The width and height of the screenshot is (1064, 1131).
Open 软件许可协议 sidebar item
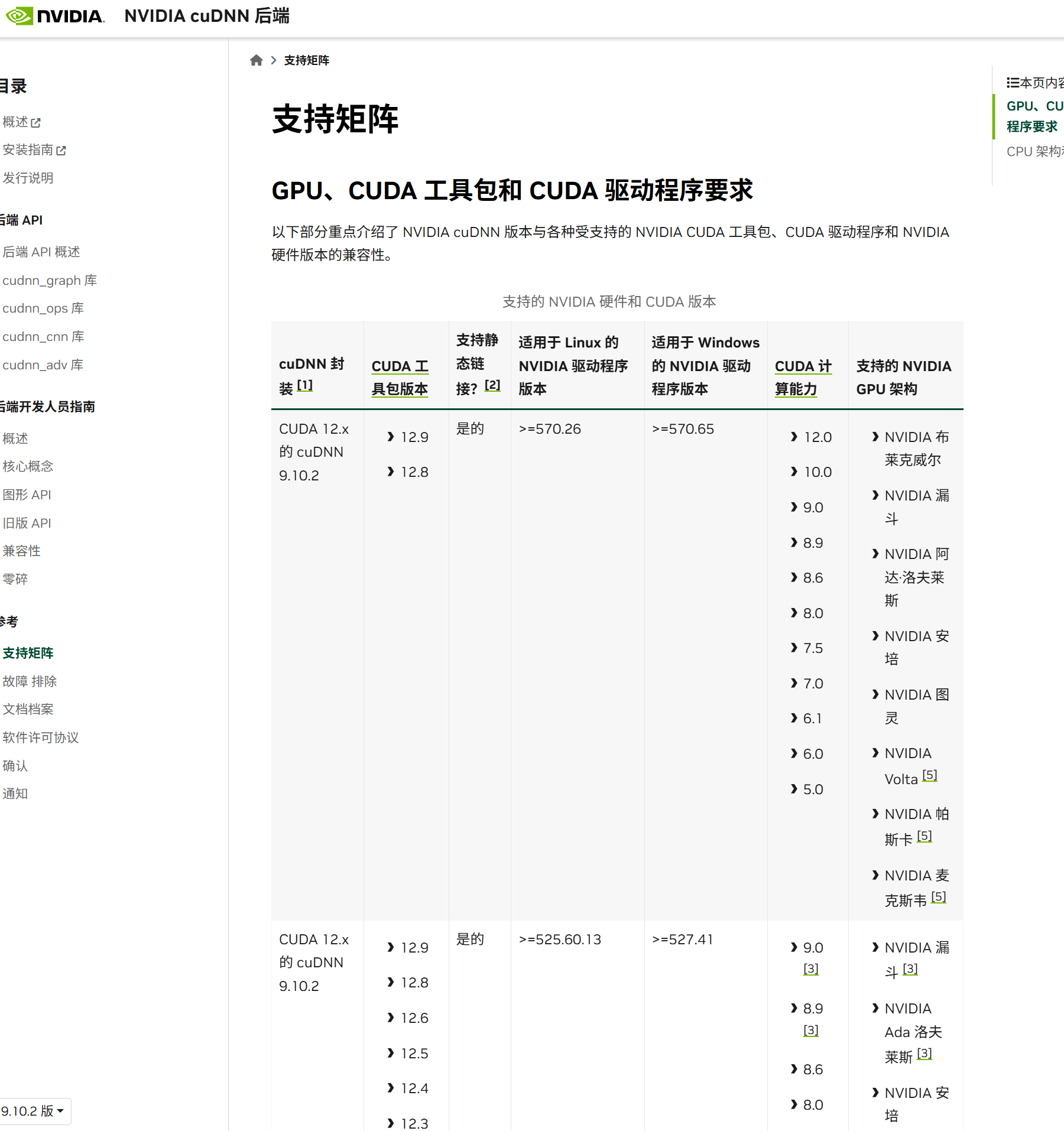[x=40, y=738]
